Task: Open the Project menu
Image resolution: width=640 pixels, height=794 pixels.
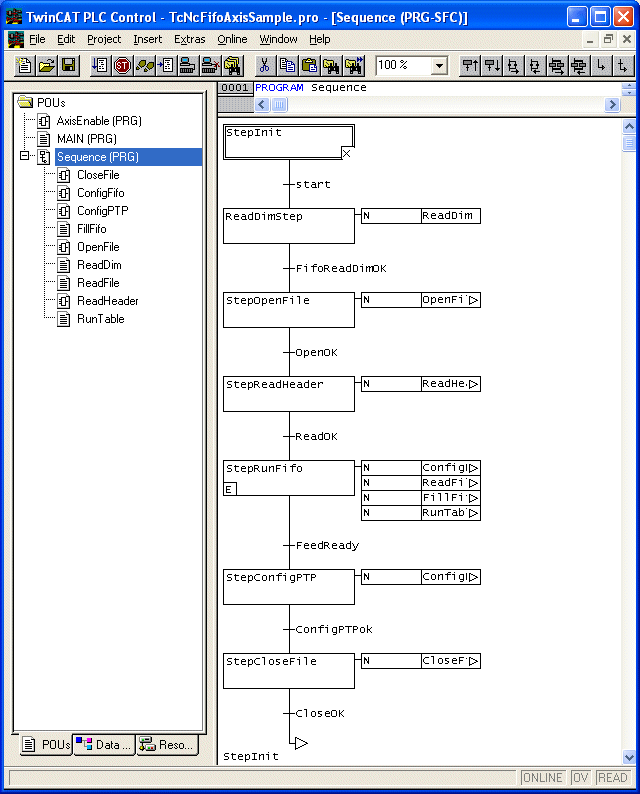Action: [x=104, y=39]
